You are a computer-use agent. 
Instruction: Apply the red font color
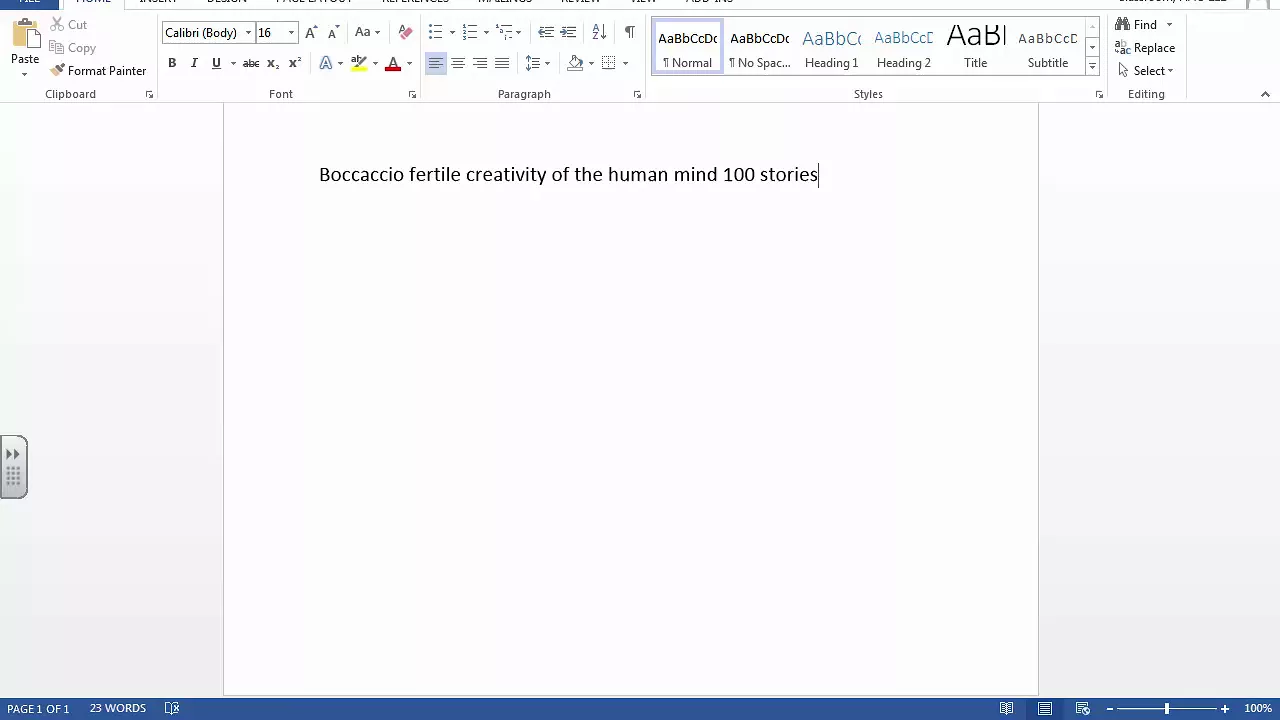(x=393, y=63)
